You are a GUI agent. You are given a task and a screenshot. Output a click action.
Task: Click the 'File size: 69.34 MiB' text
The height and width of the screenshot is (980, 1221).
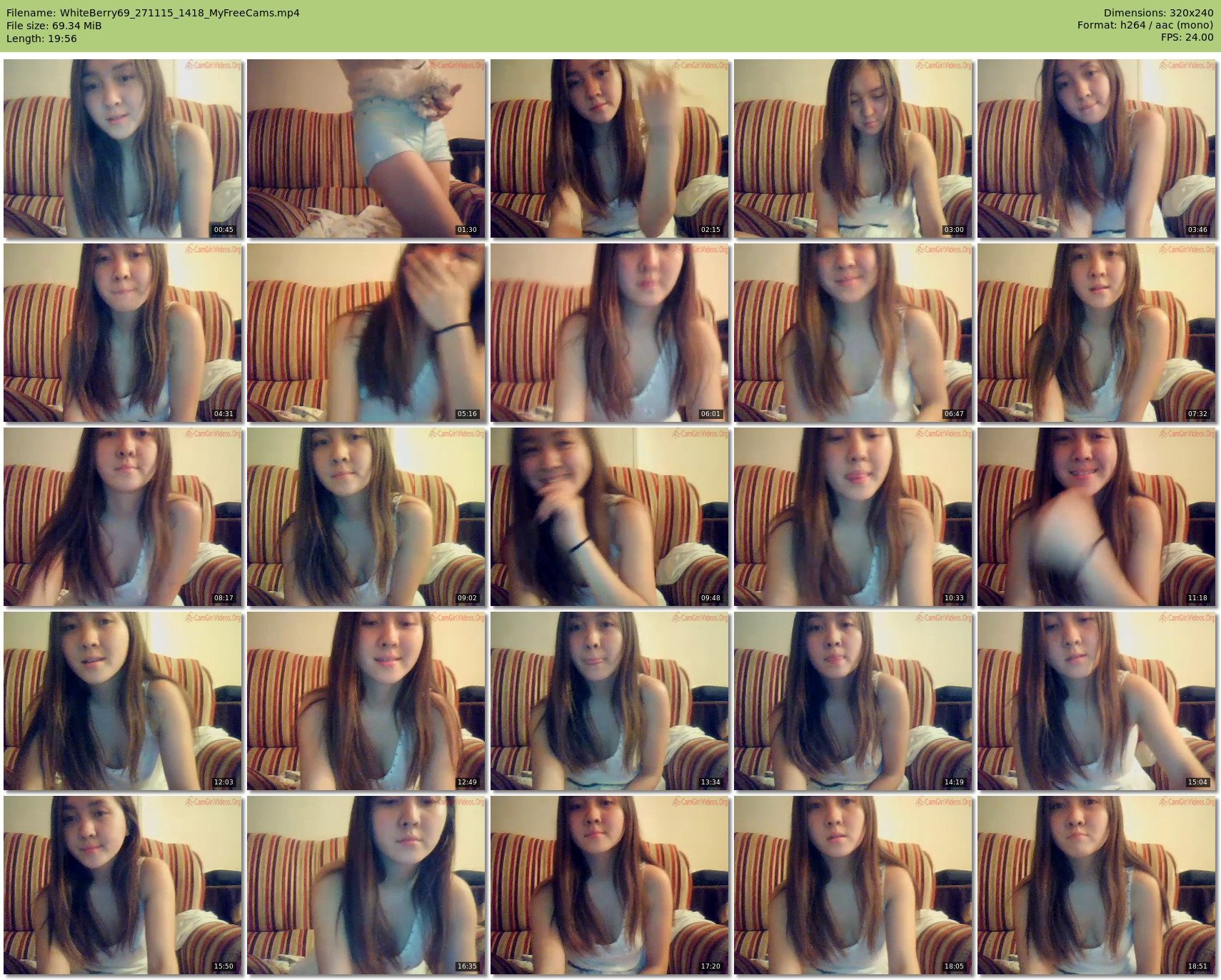[x=54, y=26]
